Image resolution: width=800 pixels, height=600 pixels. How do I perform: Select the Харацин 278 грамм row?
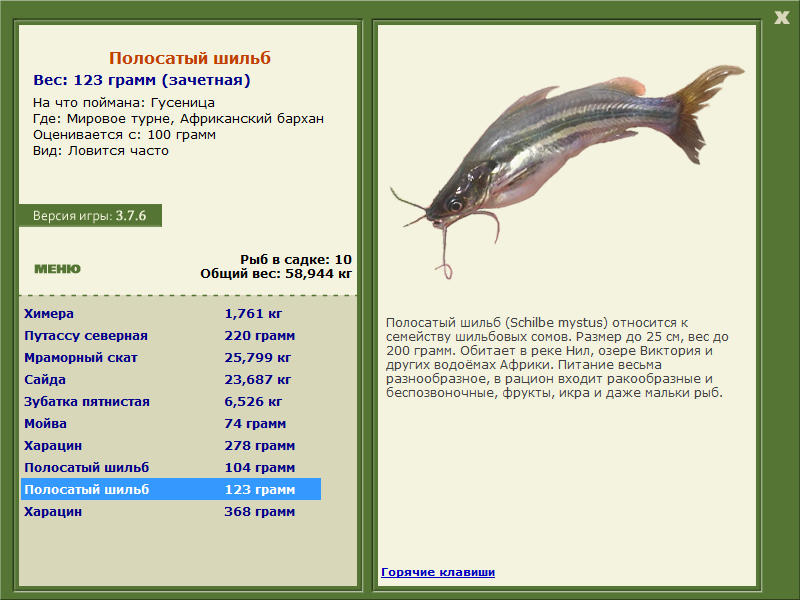171,445
